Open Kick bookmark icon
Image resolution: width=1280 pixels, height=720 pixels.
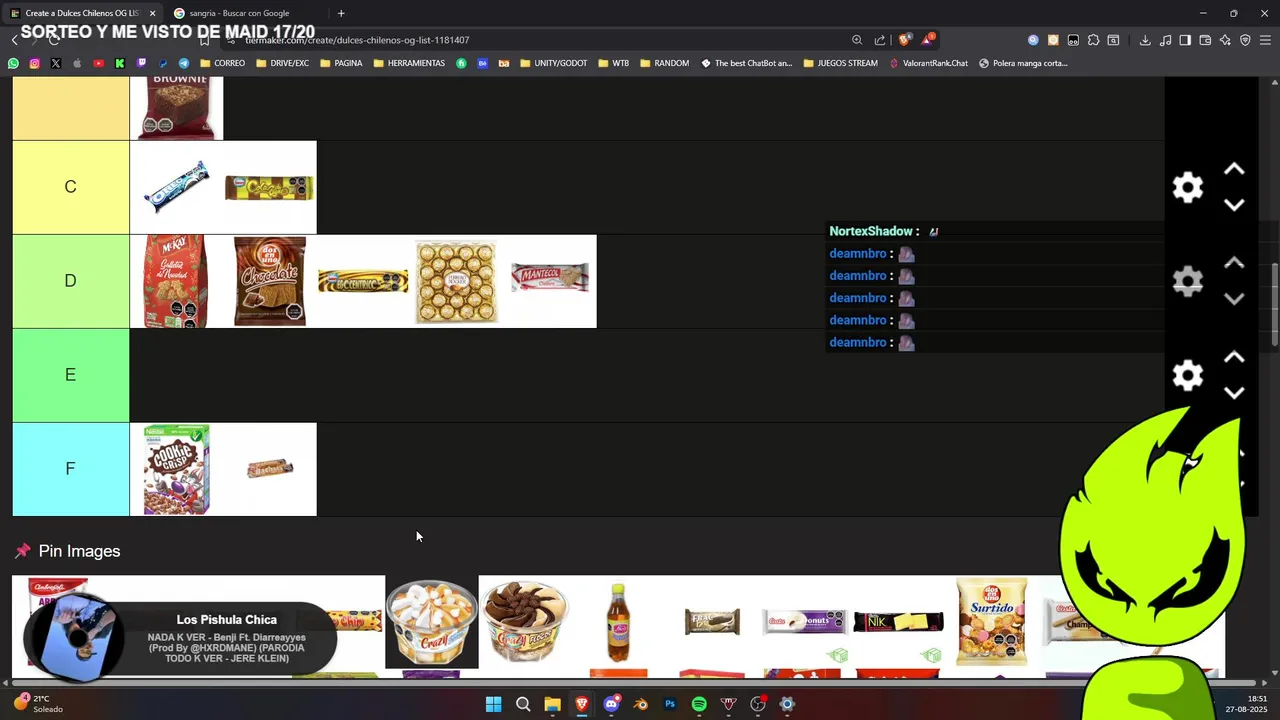[120, 63]
